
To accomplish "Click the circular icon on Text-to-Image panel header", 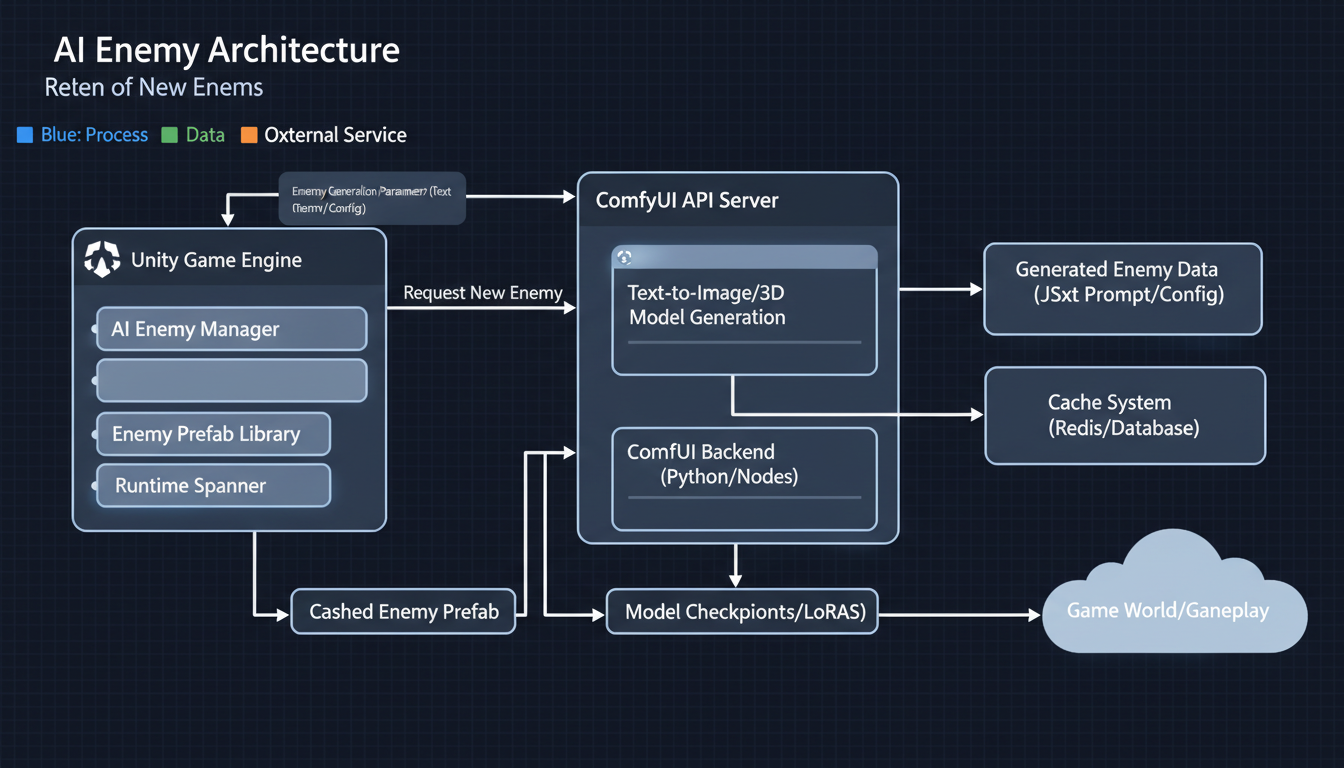I will click(x=625, y=257).
